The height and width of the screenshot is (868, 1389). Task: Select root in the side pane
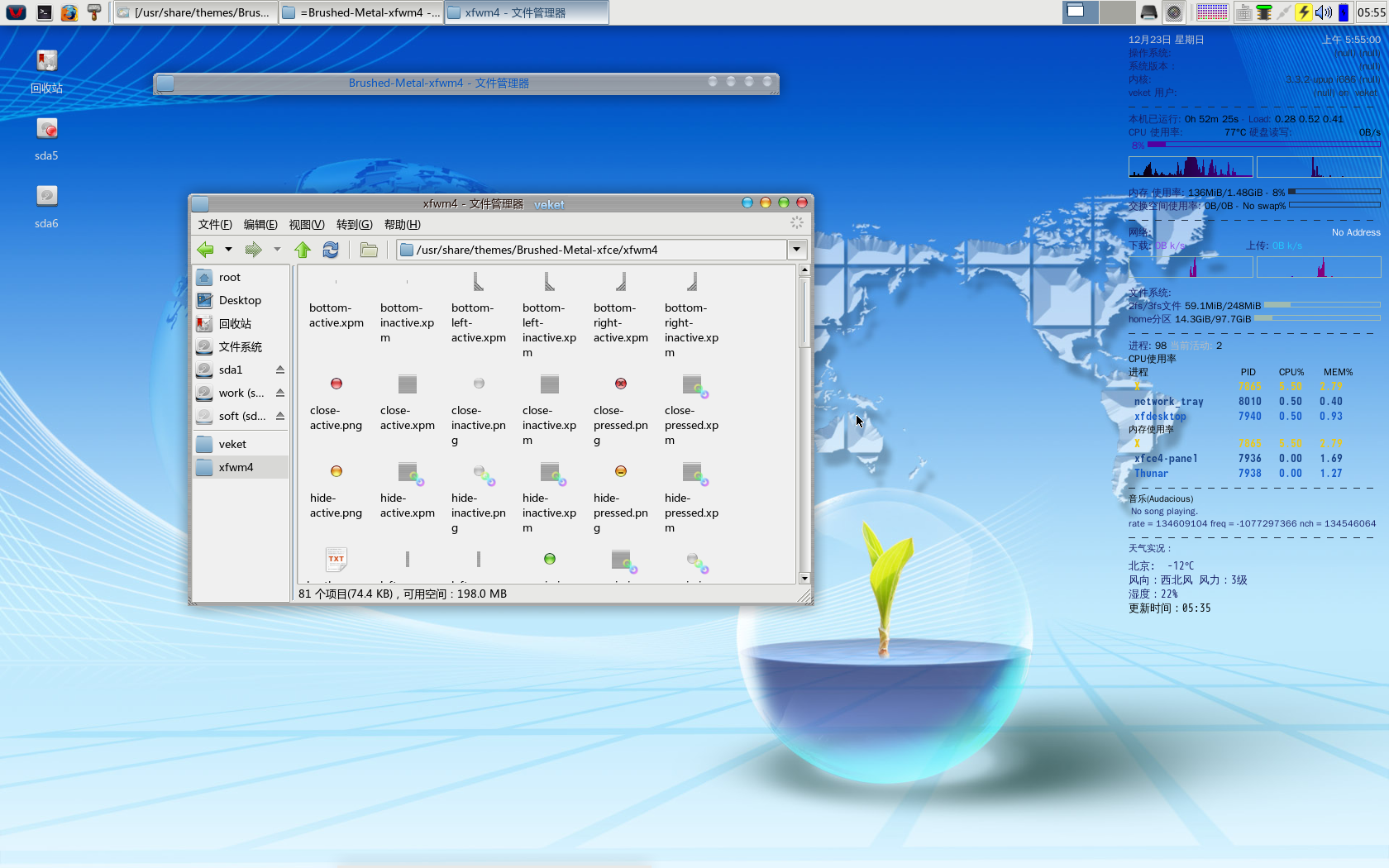click(241, 278)
